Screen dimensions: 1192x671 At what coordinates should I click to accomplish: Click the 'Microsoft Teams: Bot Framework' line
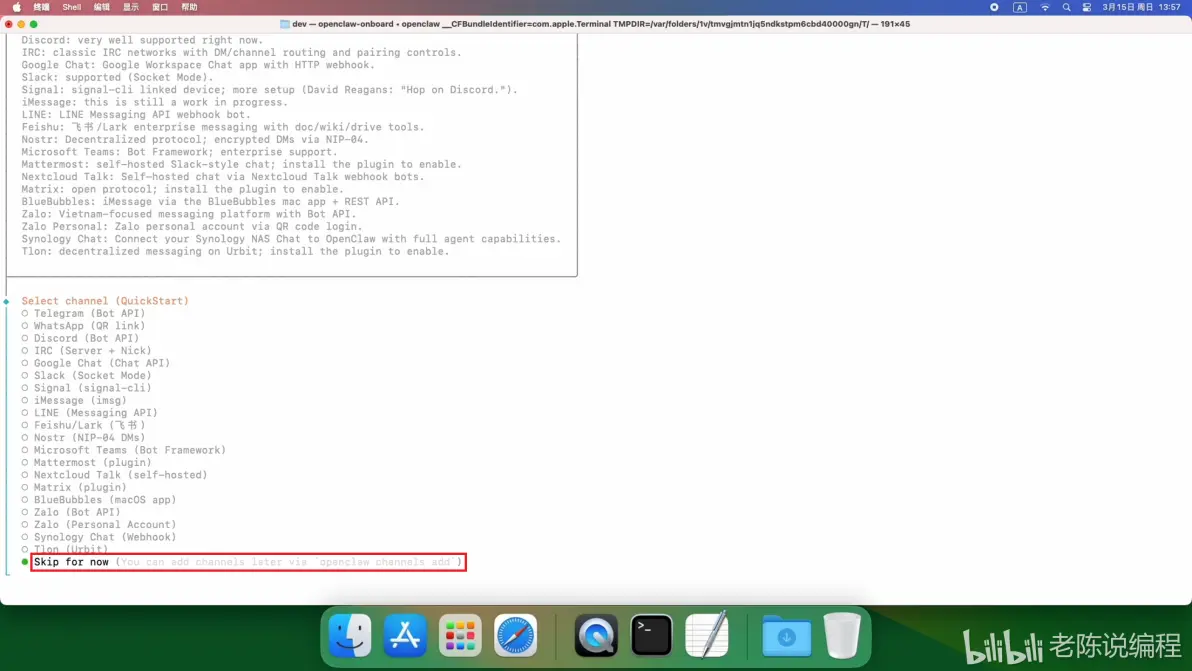[x=179, y=152]
